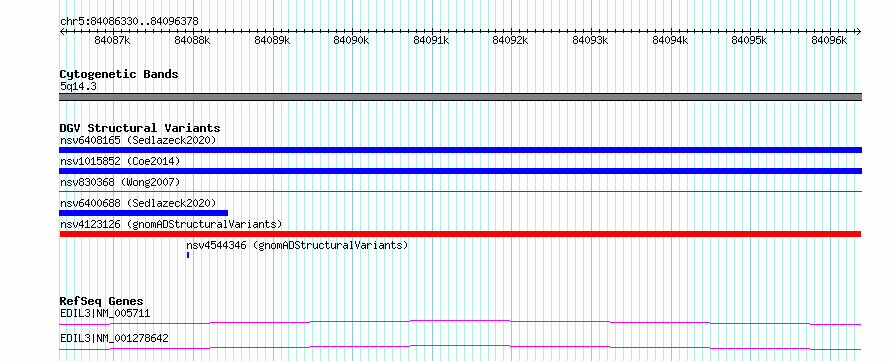
Task: Open the EDIL3|NM_005711 transcript label
Action: pyautogui.click(x=105, y=313)
